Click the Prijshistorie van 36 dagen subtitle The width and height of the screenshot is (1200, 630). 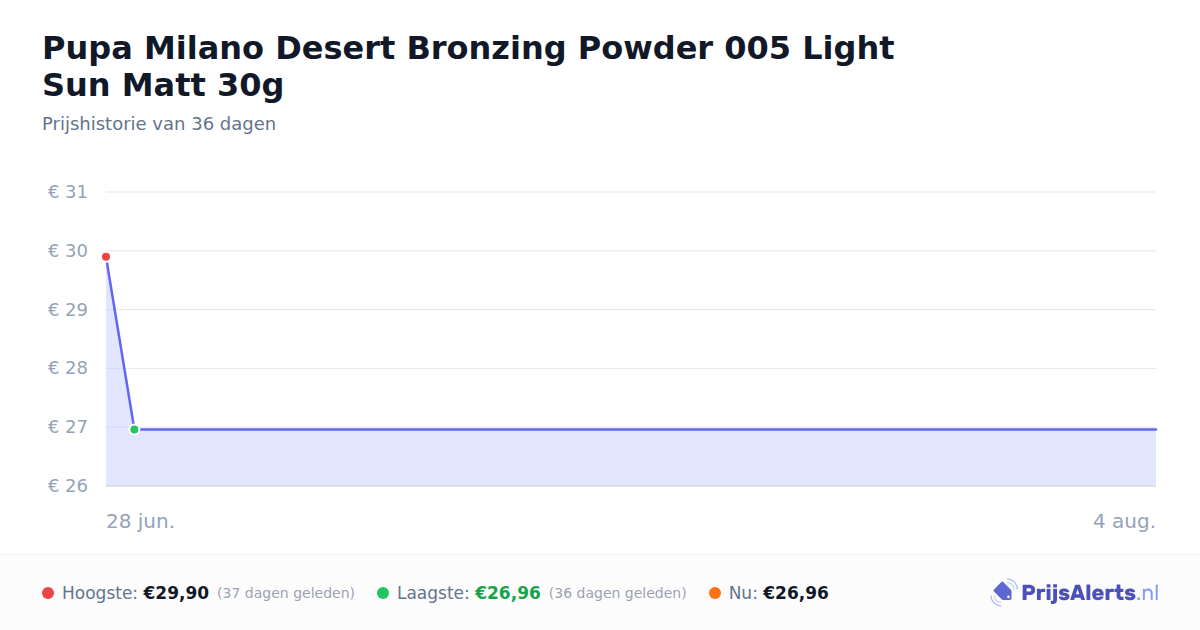click(159, 124)
